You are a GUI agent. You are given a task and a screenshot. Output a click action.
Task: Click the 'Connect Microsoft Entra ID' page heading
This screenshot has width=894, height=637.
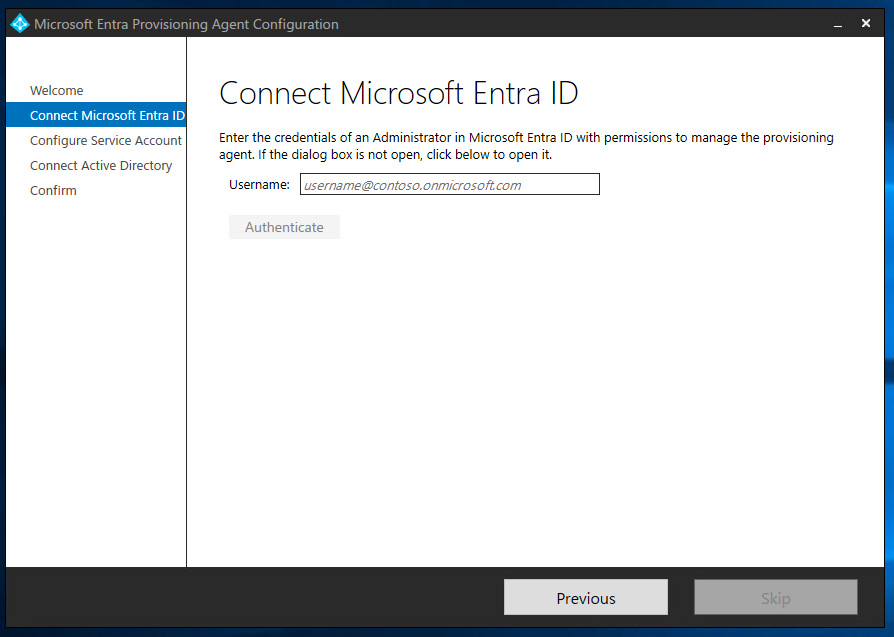tap(399, 93)
